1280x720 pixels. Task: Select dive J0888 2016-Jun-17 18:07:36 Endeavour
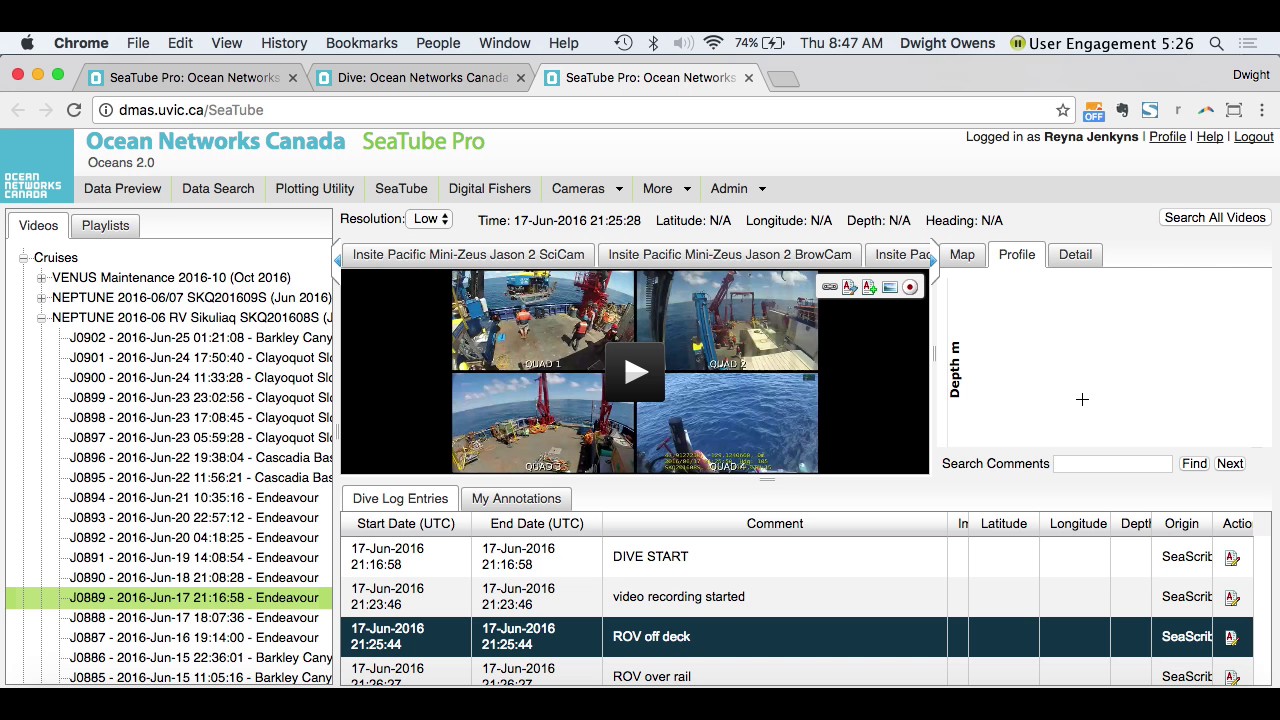[x=194, y=618]
